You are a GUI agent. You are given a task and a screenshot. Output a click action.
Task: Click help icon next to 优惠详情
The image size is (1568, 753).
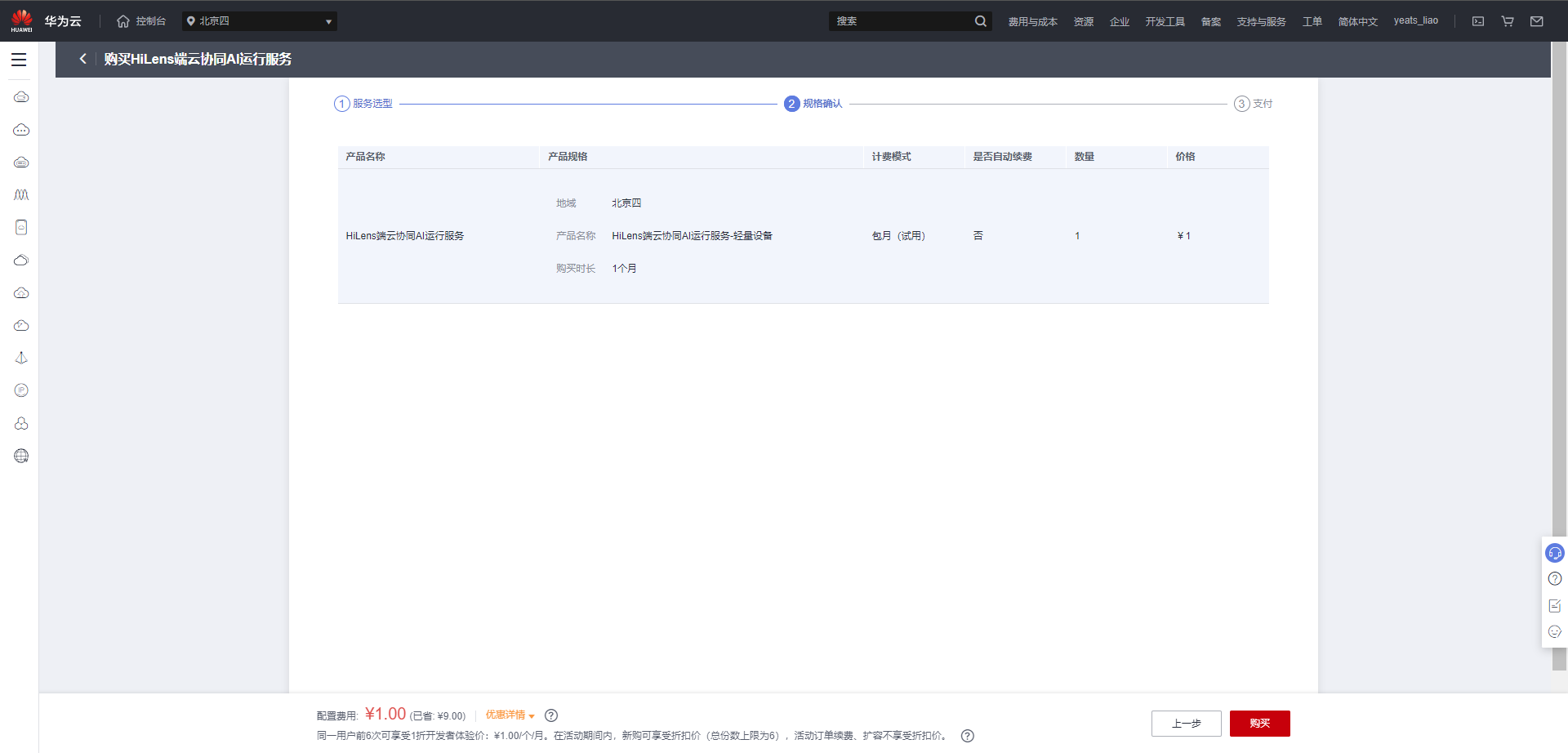551,715
